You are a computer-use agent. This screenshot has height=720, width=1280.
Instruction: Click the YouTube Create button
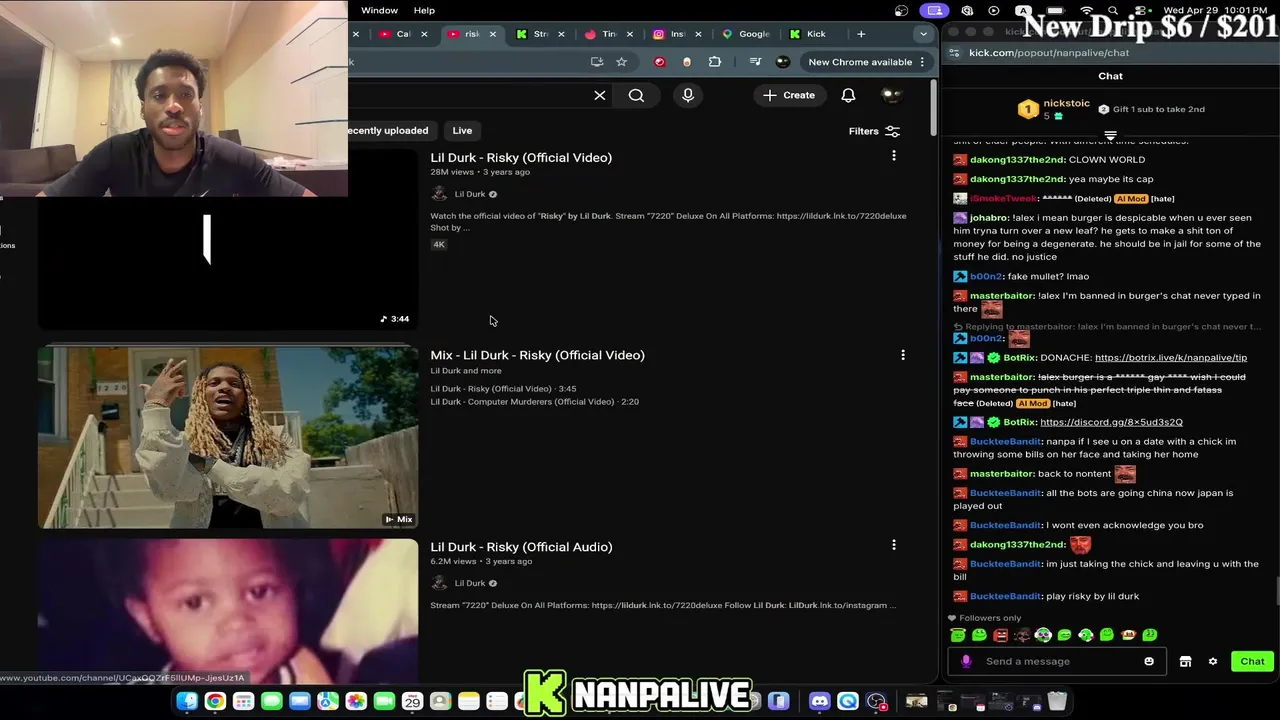[x=789, y=95]
